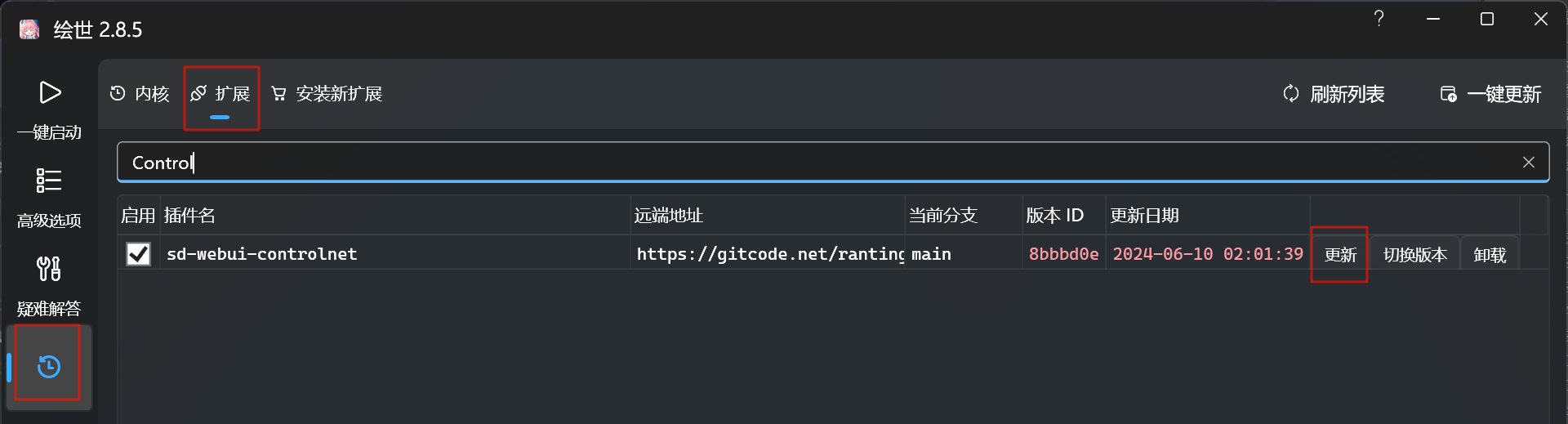Clear the search field with the X
The width and height of the screenshot is (1568, 424).
tap(1529, 163)
